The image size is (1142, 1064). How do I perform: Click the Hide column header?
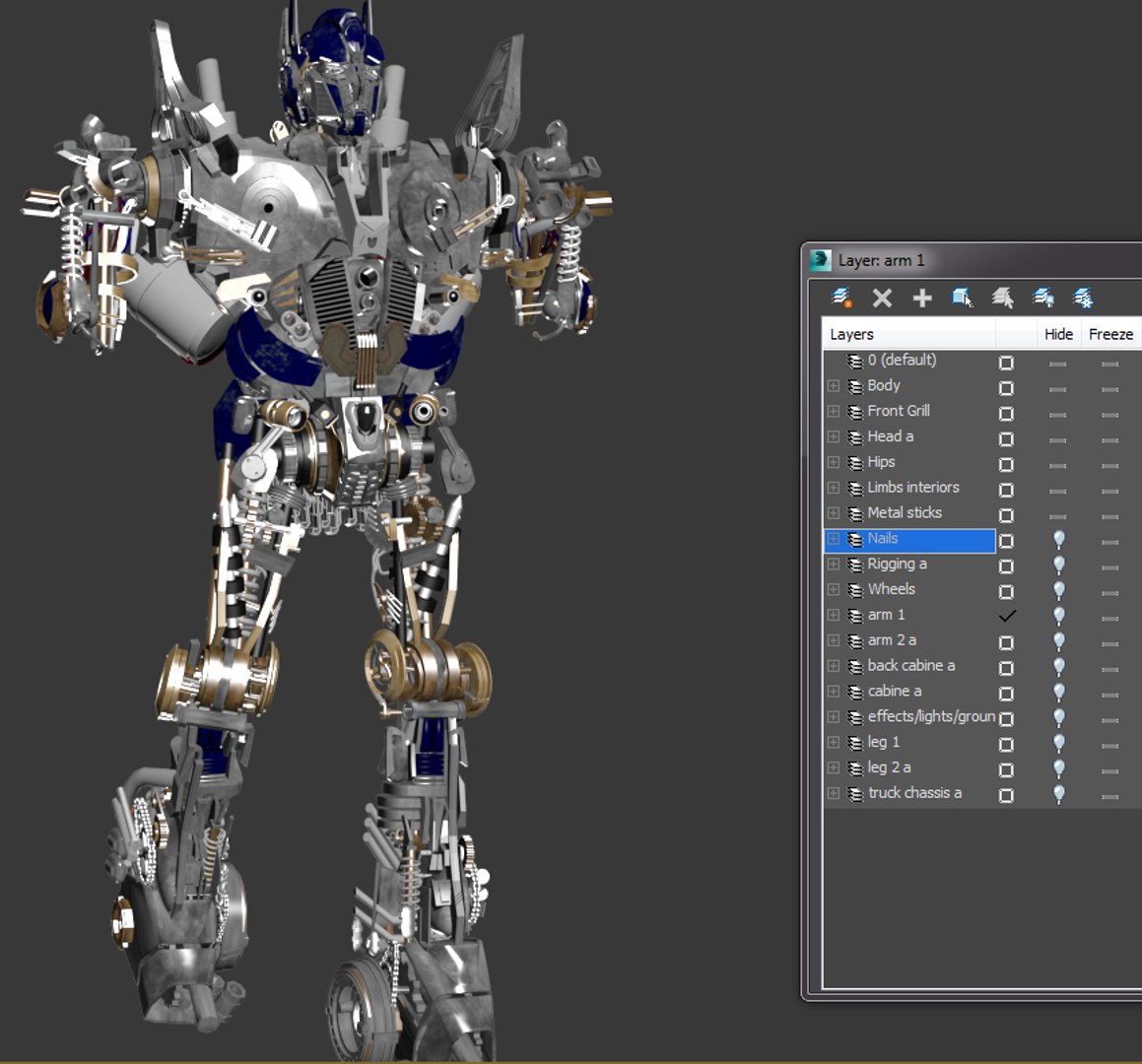coord(1058,334)
